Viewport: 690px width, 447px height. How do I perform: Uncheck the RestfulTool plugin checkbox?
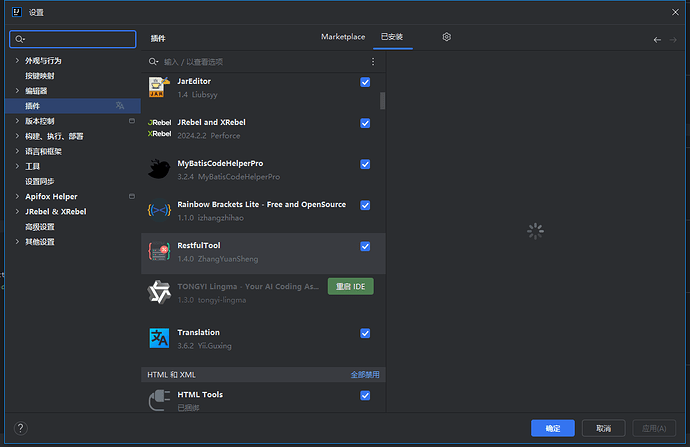(365, 246)
